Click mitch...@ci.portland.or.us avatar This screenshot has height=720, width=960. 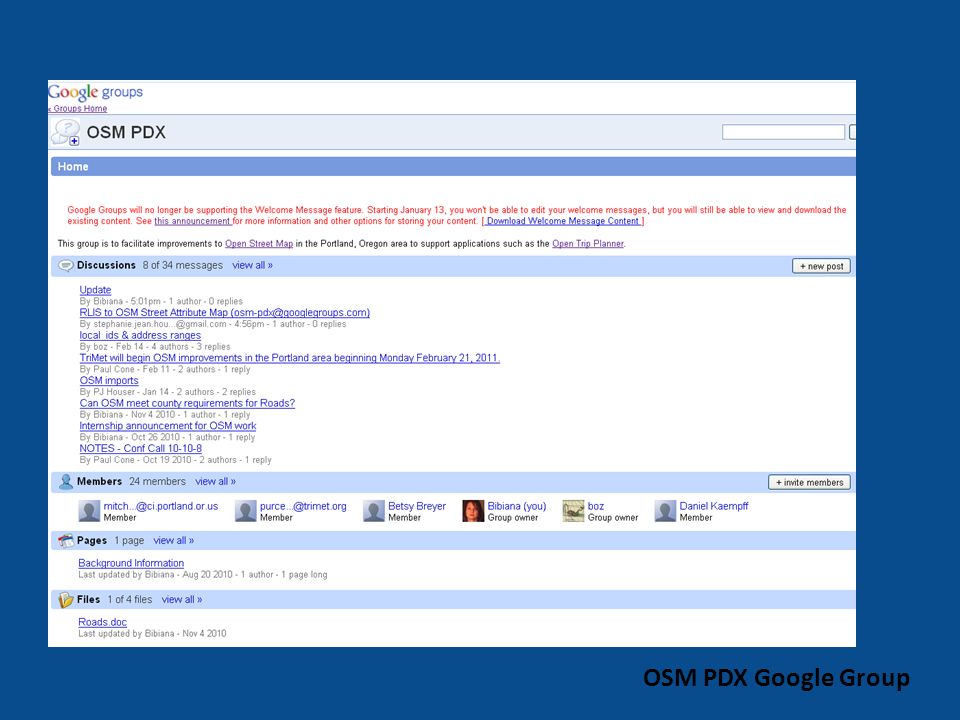(x=89, y=511)
